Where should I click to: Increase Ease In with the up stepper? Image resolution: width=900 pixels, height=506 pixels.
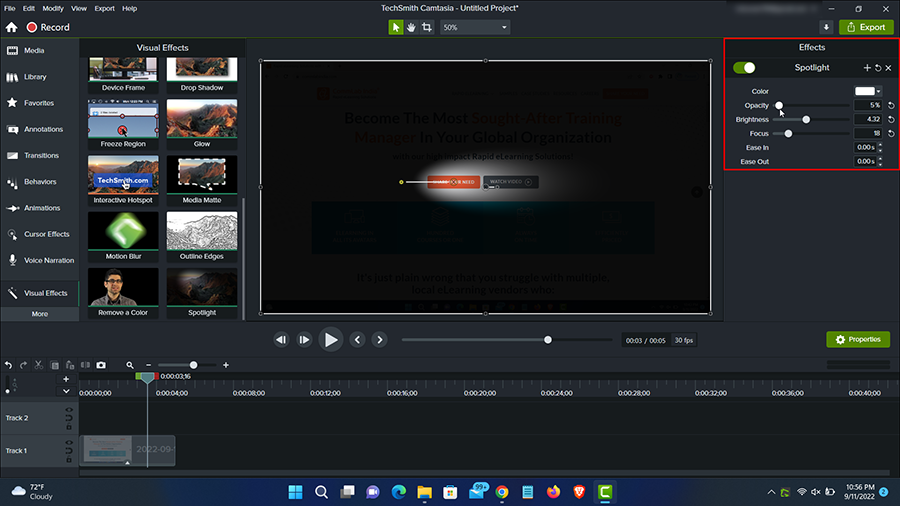880,145
